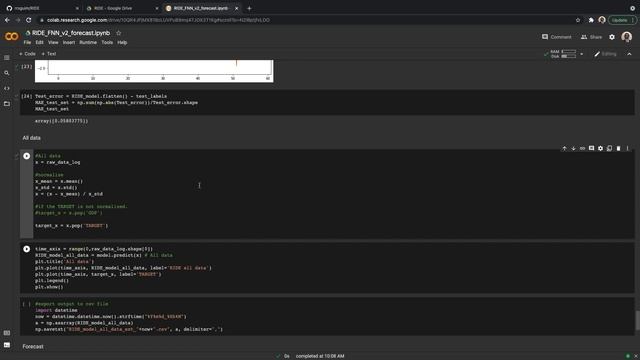This screenshot has height=360, width=640.
Task: Open the Editing mode dropdown
Action: 605,54
